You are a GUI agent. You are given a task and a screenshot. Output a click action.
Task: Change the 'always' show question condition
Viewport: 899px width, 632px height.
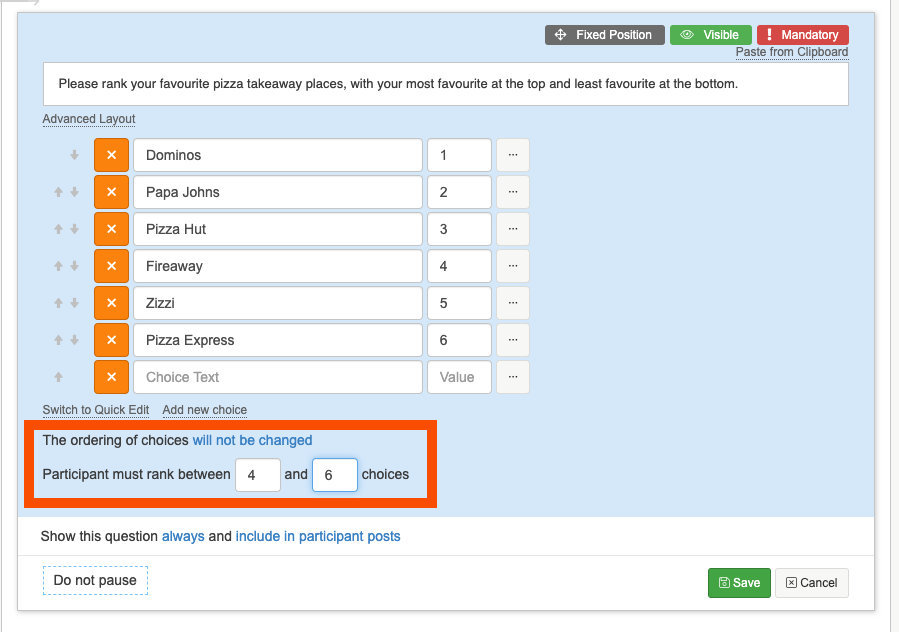coord(183,536)
